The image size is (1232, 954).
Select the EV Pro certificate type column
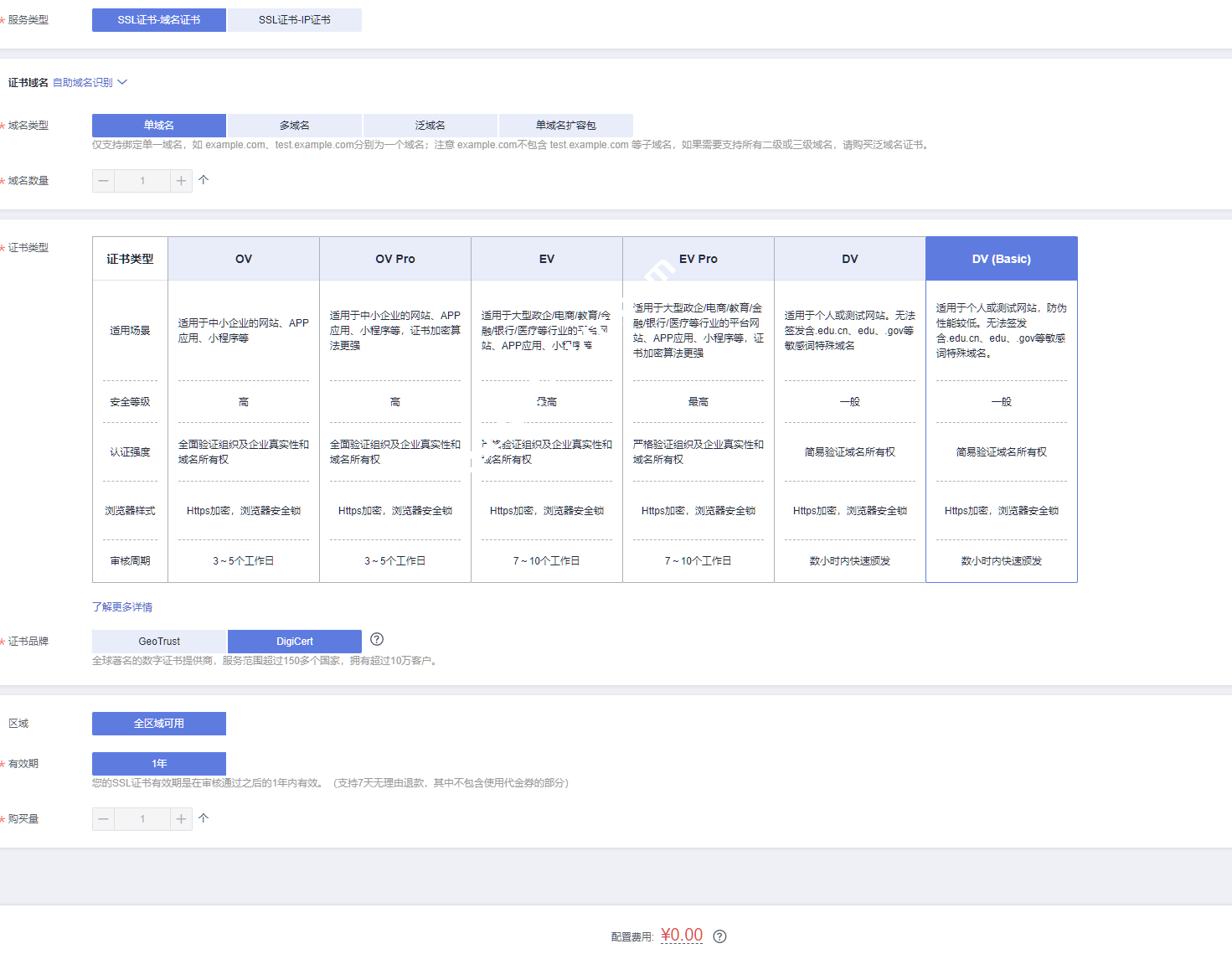click(698, 259)
